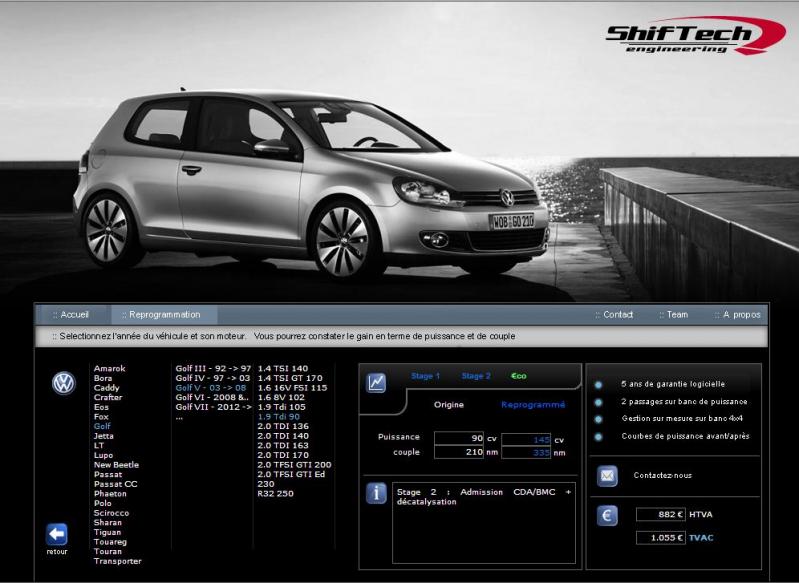Screen dimensions: 799x583
Task: Click the Volkswagen brand logo icon
Action: (64, 383)
